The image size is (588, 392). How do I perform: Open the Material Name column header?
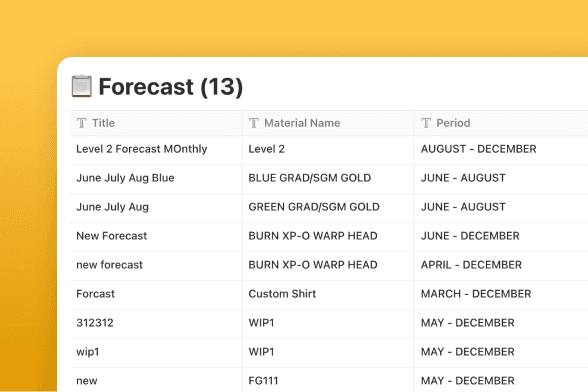point(328,123)
